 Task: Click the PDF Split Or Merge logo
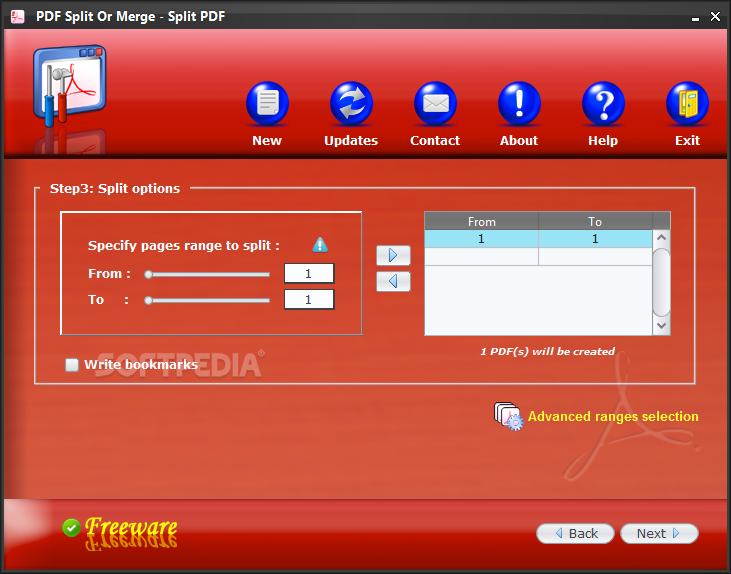coord(69,86)
